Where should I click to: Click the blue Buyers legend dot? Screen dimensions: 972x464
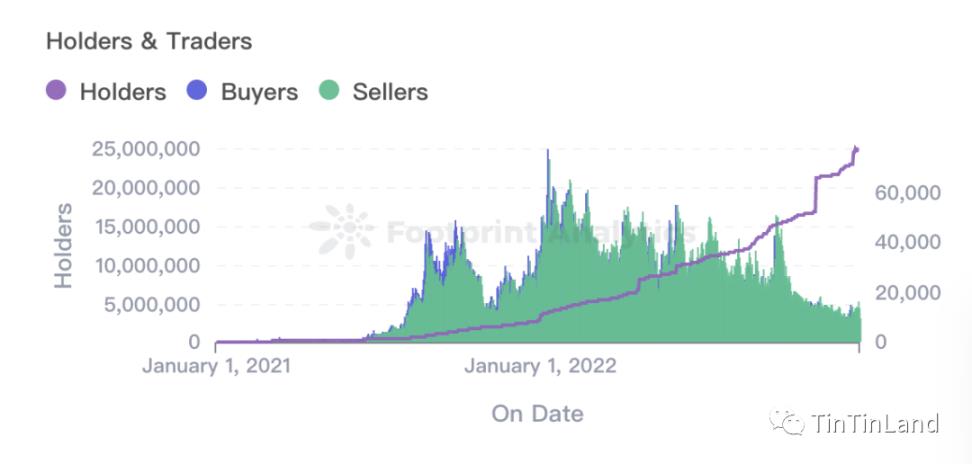[x=197, y=92]
